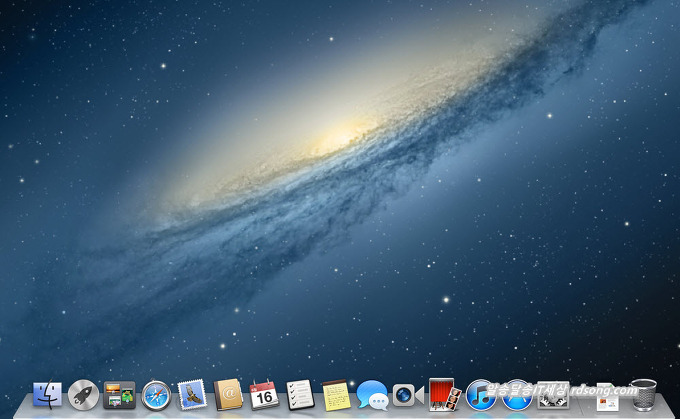Open the yellow Notes app
Viewport: 680px width, 419px height.
(x=336, y=395)
